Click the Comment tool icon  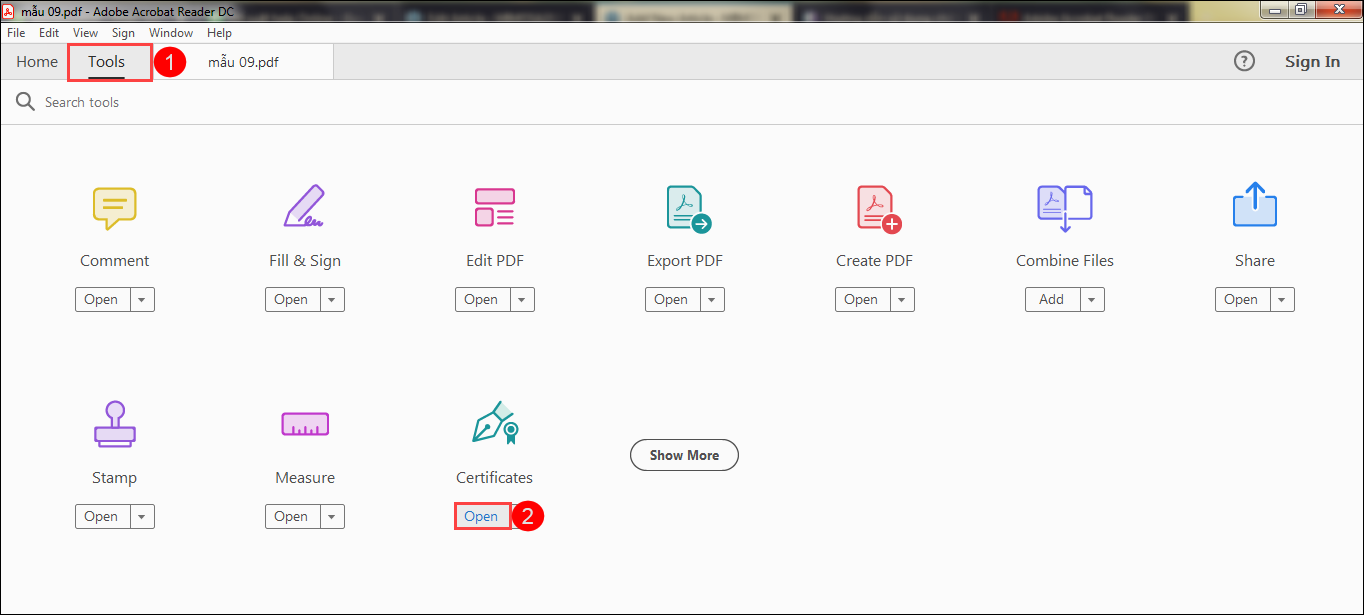click(114, 208)
